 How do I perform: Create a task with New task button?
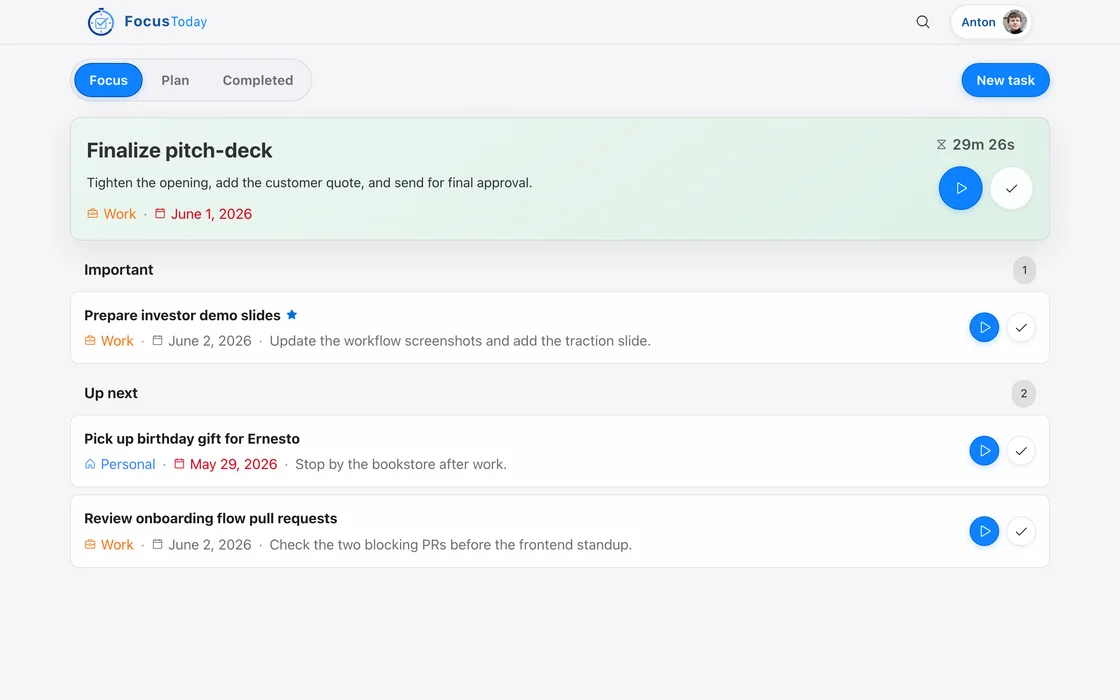point(1005,80)
